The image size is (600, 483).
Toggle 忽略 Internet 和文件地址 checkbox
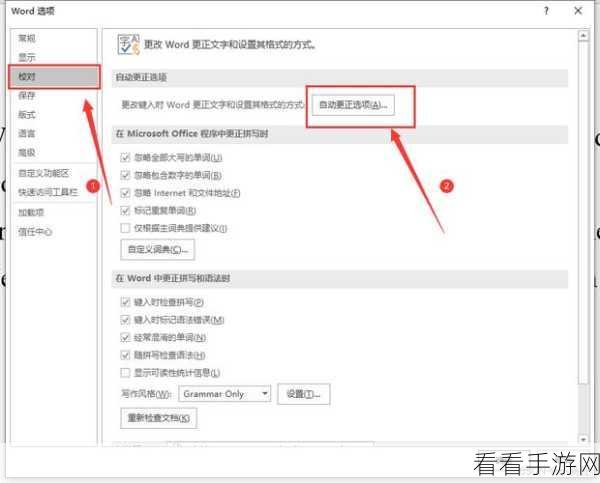click(125, 193)
